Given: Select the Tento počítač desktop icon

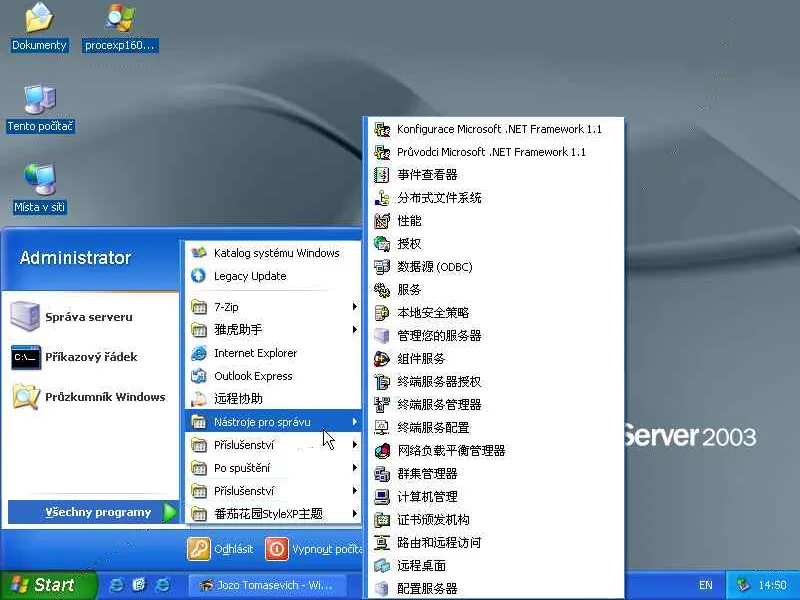Looking at the screenshot, I should pos(40,109).
